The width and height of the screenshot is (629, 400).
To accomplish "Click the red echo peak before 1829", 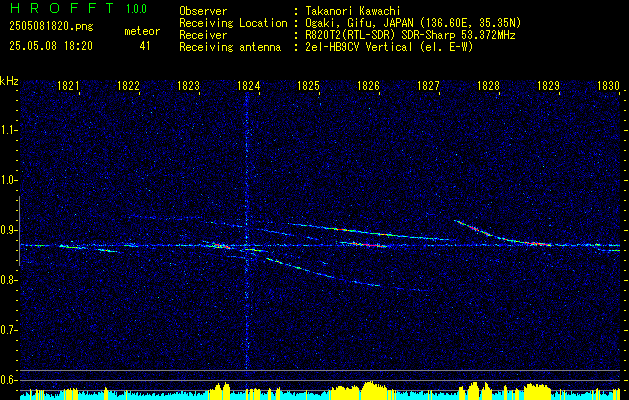I will click(538, 244).
